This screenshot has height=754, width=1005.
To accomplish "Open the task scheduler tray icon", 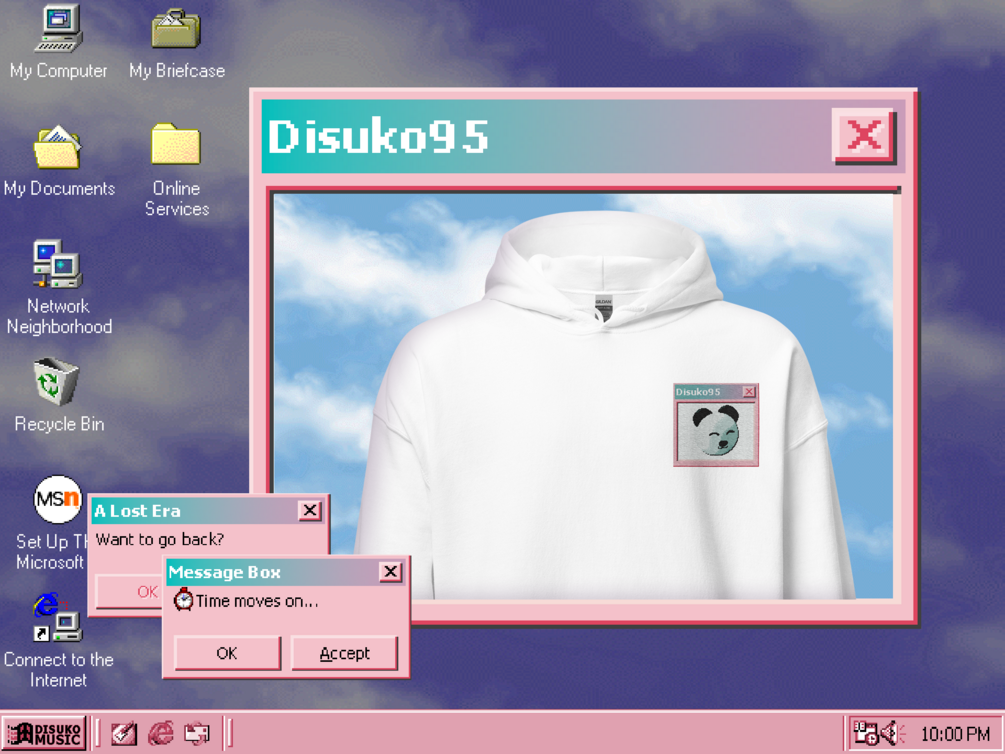I will coord(865,733).
